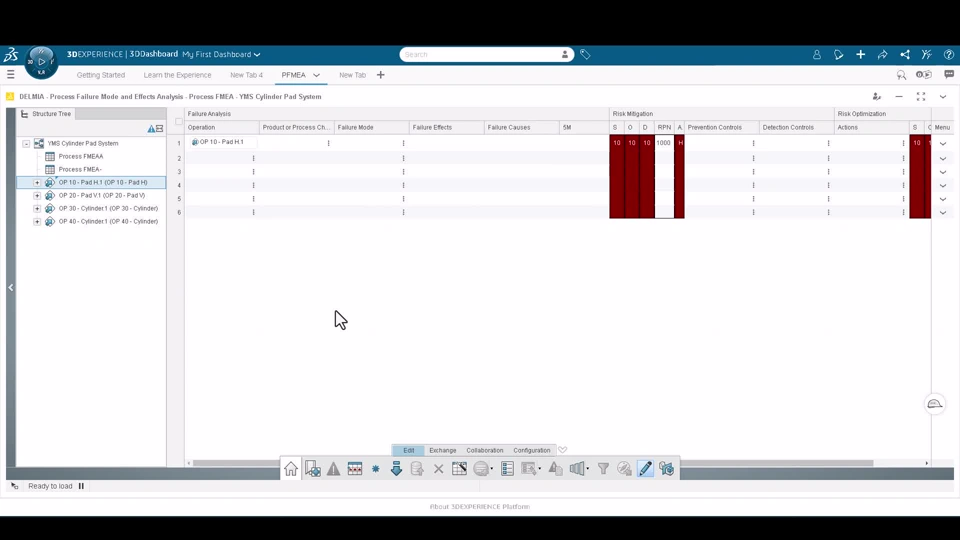
Task: Select the Collaboration toolbar tab
Action: (484, 450)
